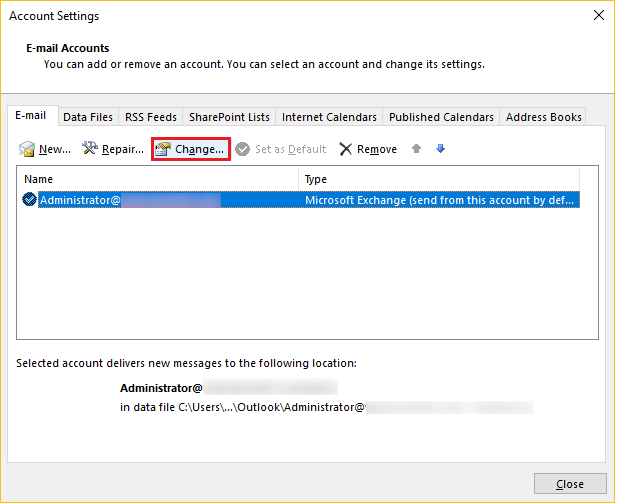The width and height of the screenshot is (617, 504).
Task: Click the Change... button label
Action: click(x=200, y=149)
